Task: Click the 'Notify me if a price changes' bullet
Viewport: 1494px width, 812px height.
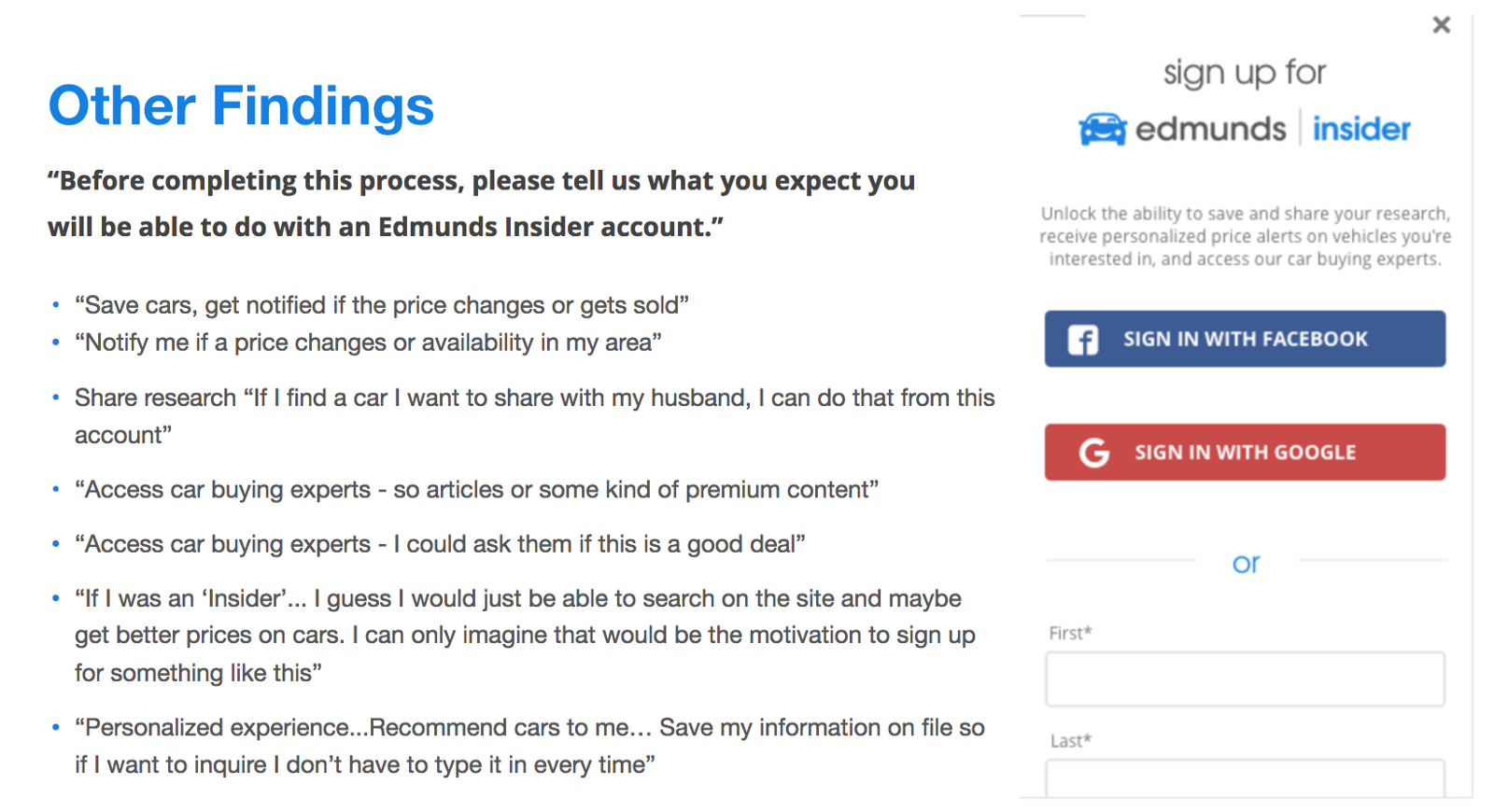Action: tap(368, 343)
